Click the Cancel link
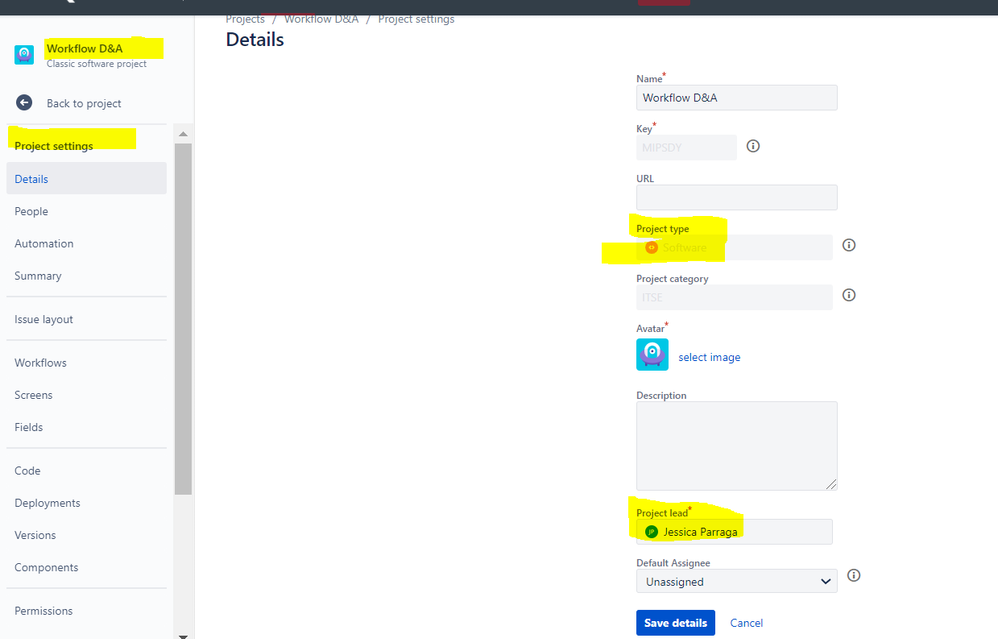This screenshot has height=639, width=998. click(x=746, y=622)
